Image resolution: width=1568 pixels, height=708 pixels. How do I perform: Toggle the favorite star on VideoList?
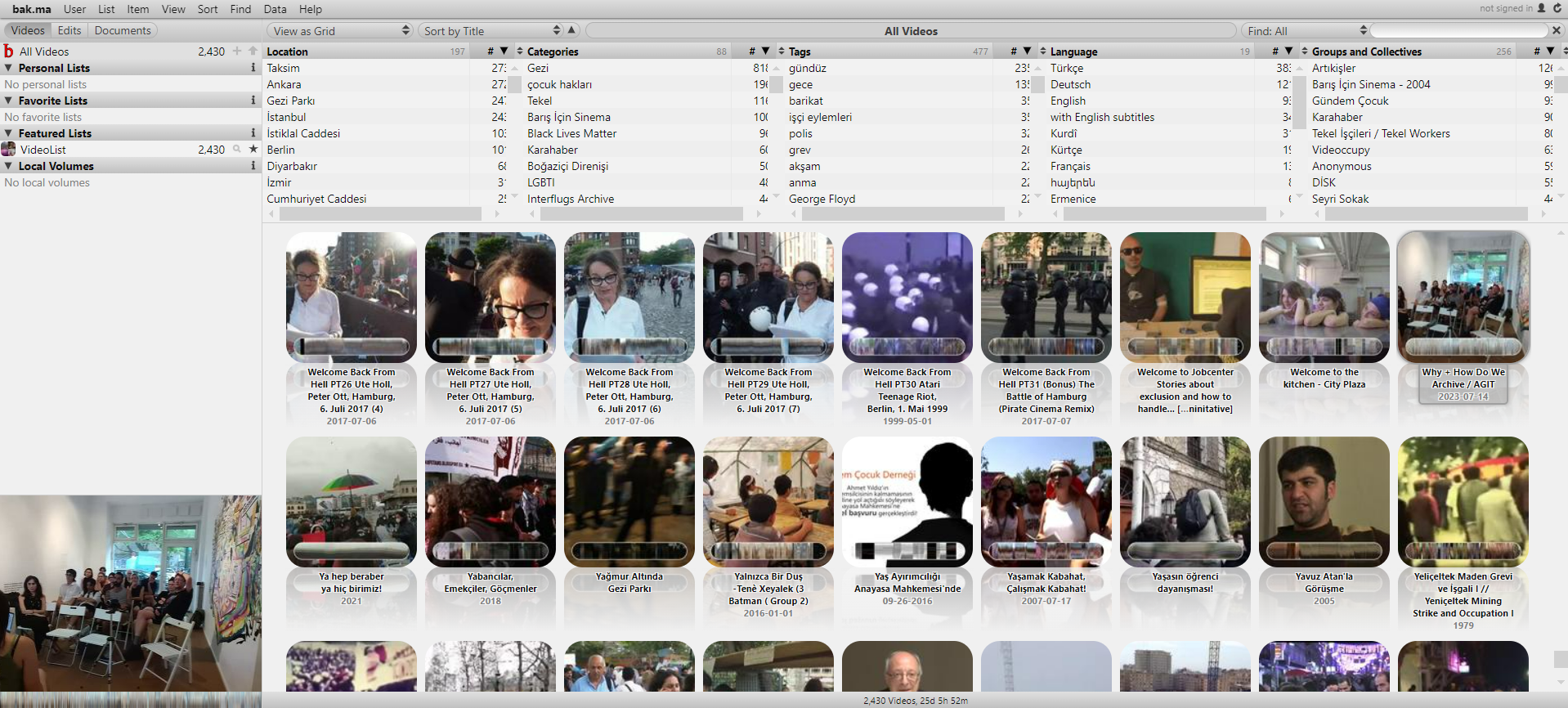(x=253, y=149)
